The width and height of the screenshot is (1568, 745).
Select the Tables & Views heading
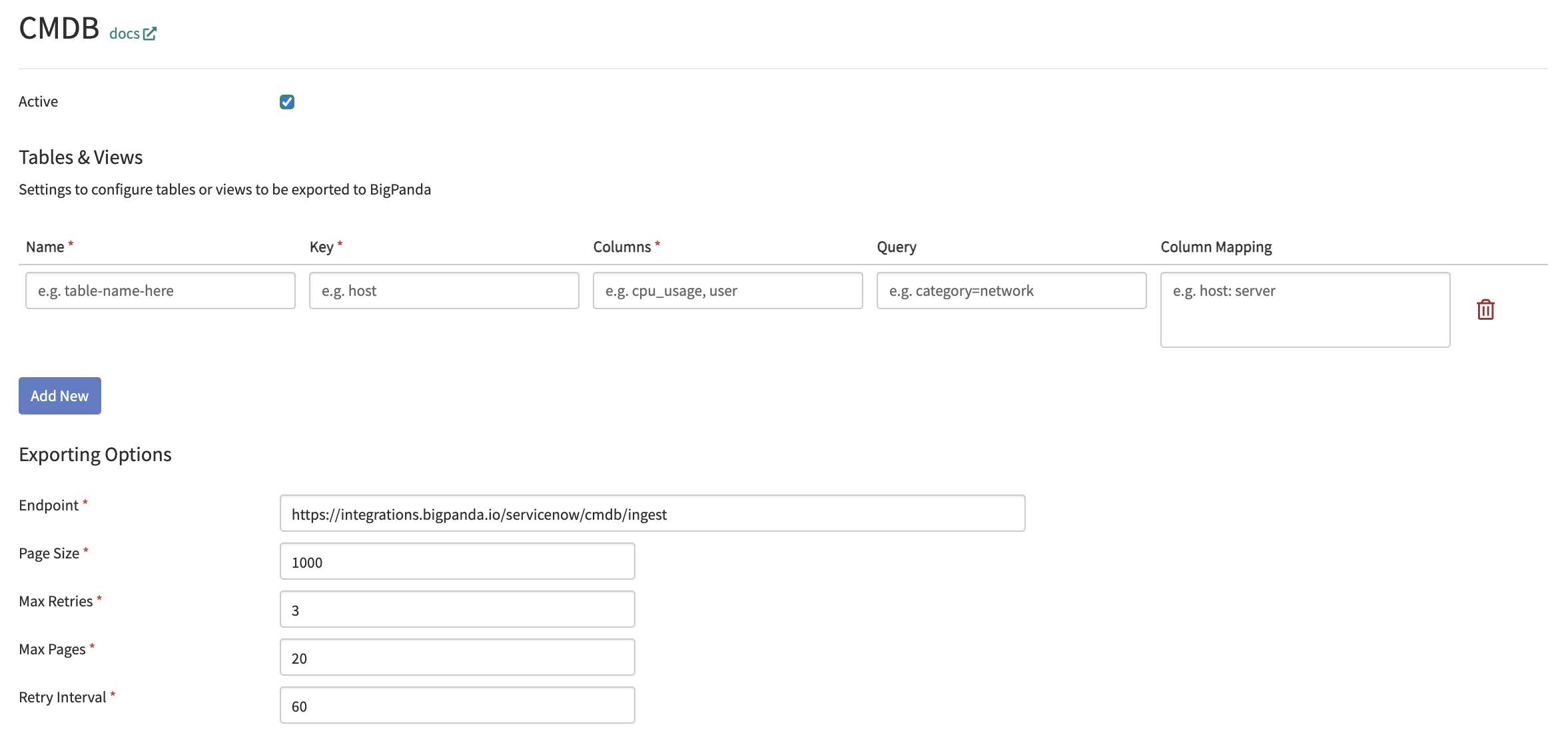pyautogui.click(x=81, y=157)
